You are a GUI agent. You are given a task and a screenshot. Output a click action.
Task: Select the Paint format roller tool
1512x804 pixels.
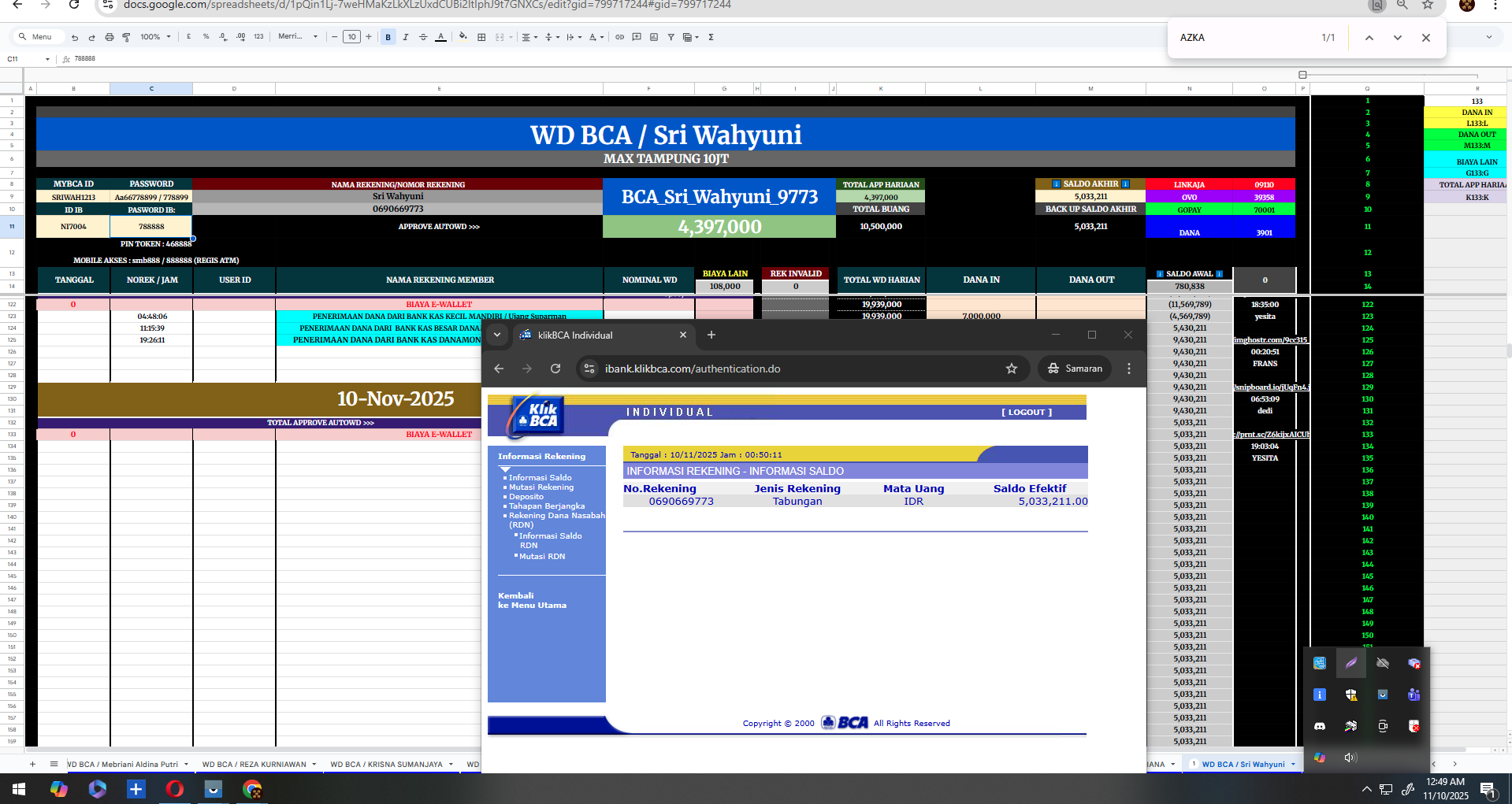(126, 37)
